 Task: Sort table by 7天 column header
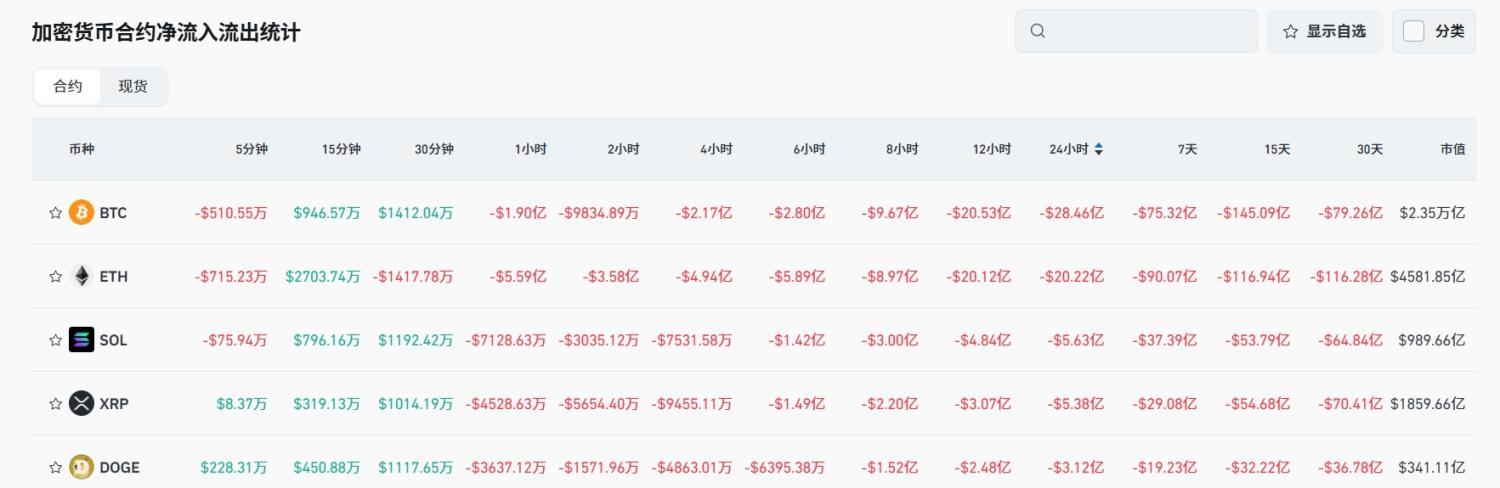point(1186,149)
